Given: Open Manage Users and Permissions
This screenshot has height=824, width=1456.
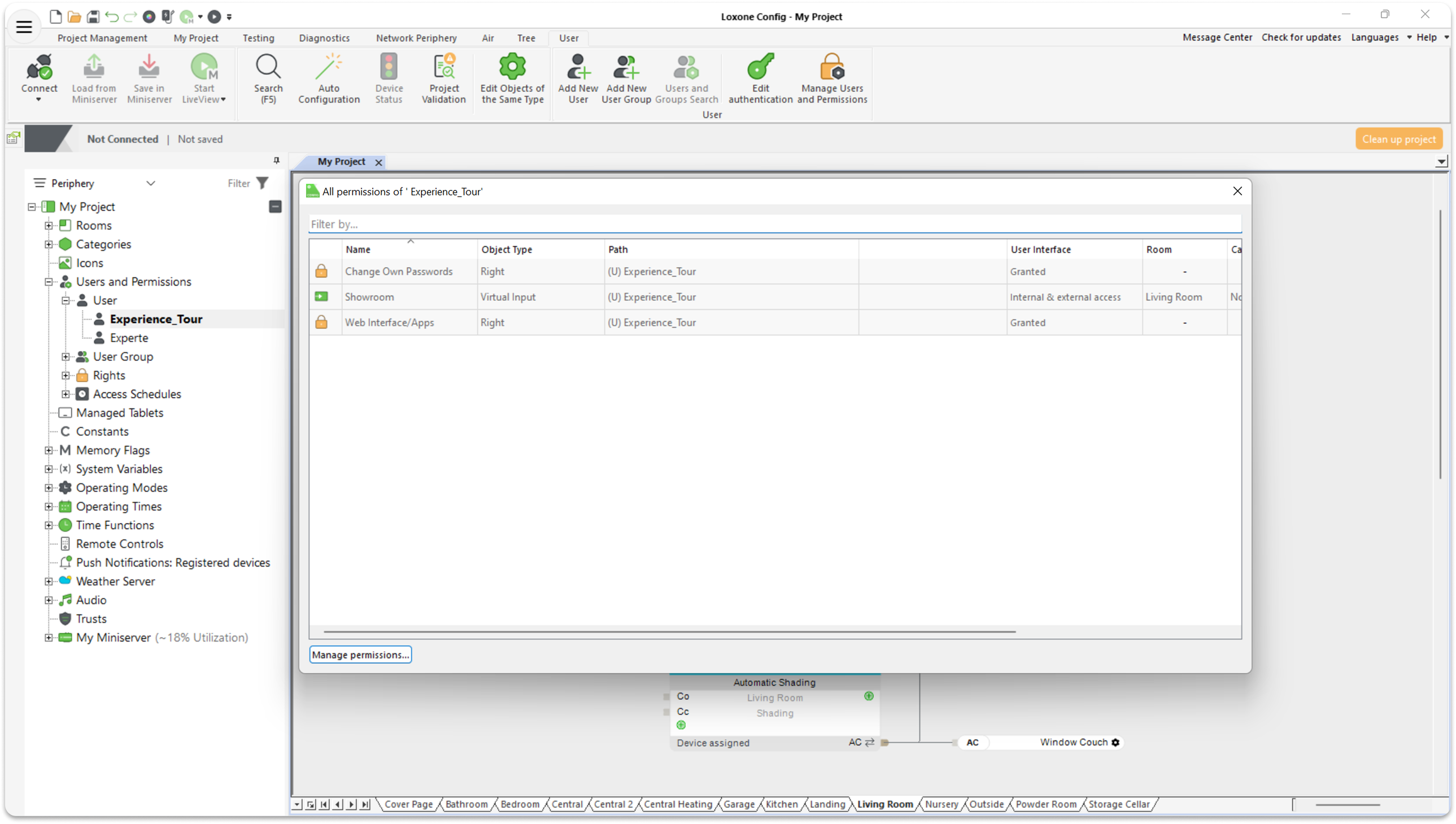Looking at the screenshot, I should 832,68.
